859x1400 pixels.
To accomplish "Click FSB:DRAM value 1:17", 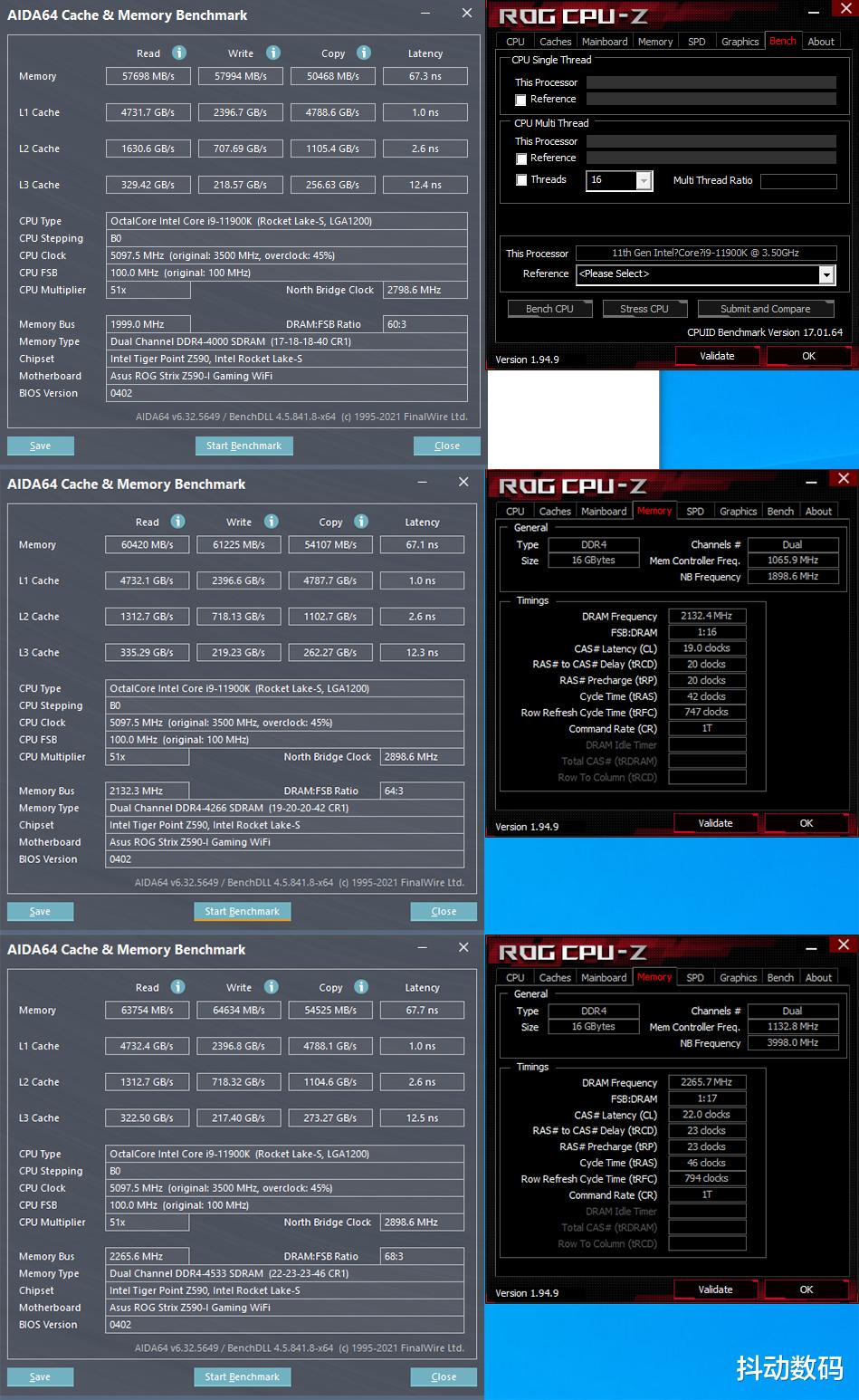I will [x=707, y=1098].
